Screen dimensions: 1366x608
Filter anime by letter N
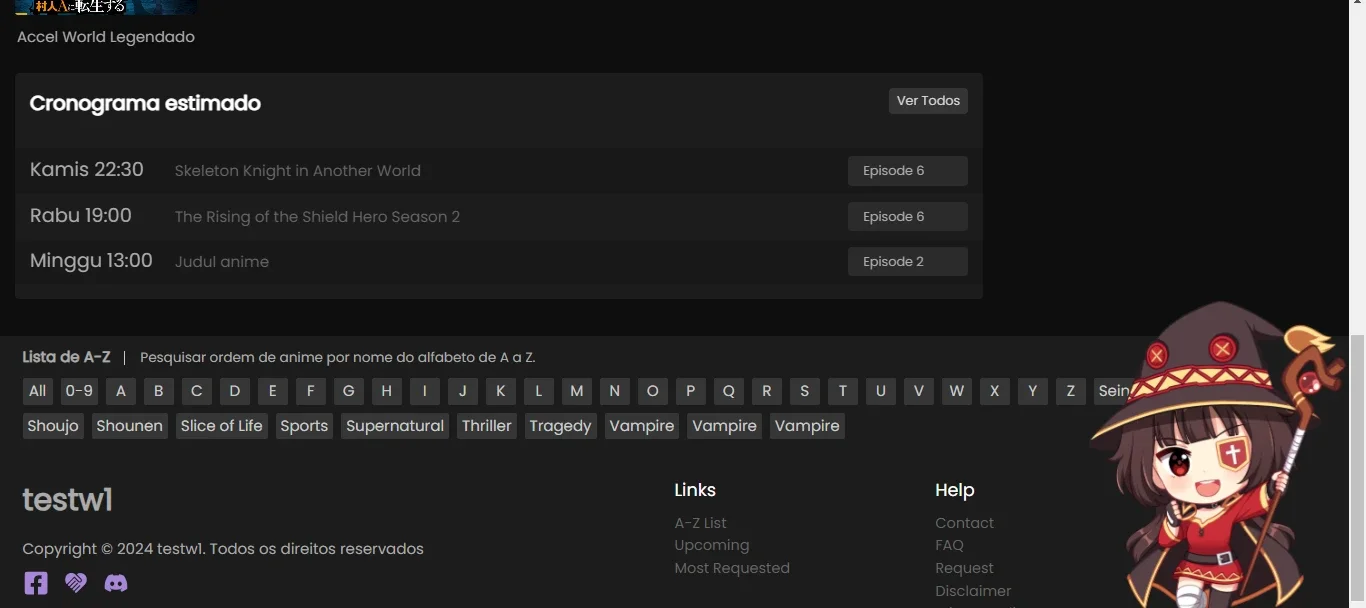click(x=614, y=391)
